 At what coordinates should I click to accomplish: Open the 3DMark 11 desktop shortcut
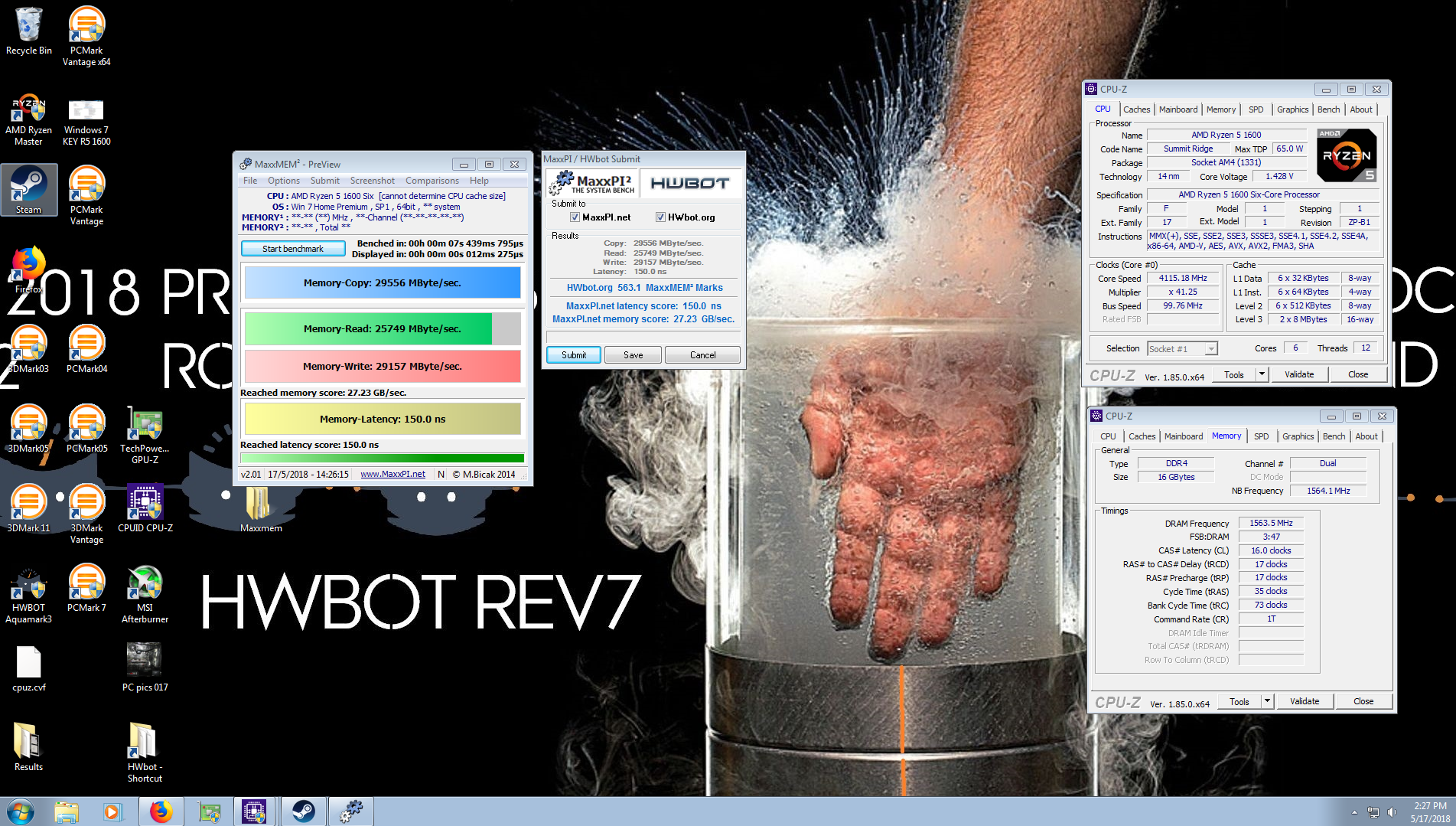[28, 509]
